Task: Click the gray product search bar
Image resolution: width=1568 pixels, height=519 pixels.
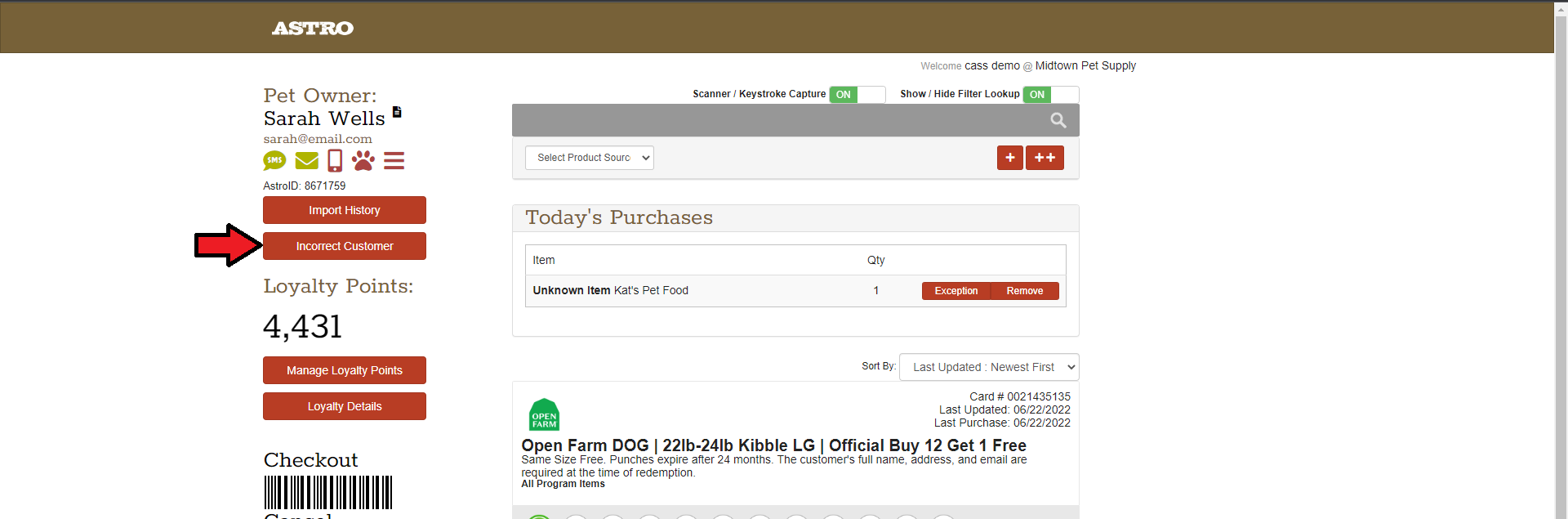Action: point(776,121)
